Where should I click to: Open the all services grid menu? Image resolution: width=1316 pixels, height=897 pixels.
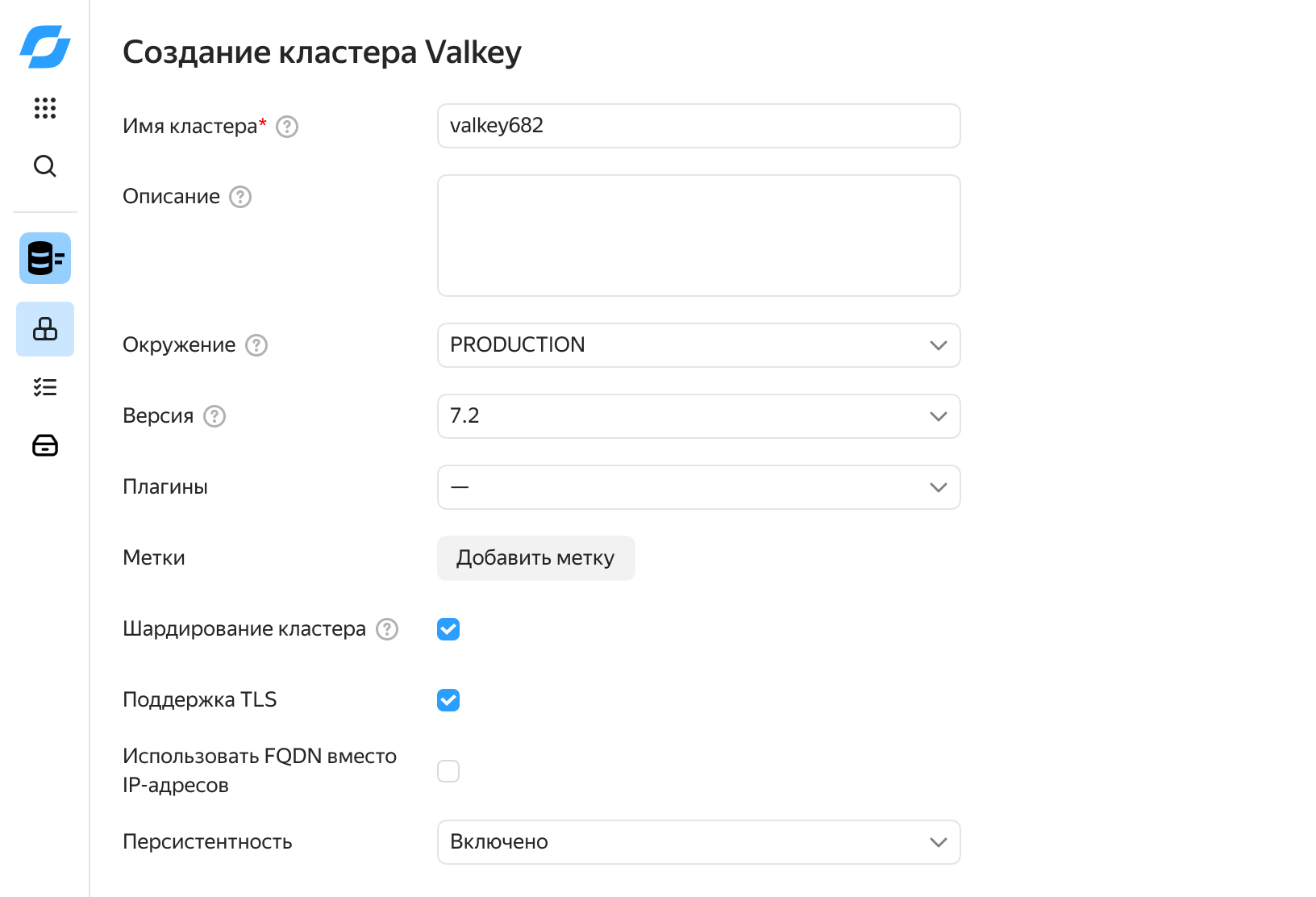coord(45,108)
